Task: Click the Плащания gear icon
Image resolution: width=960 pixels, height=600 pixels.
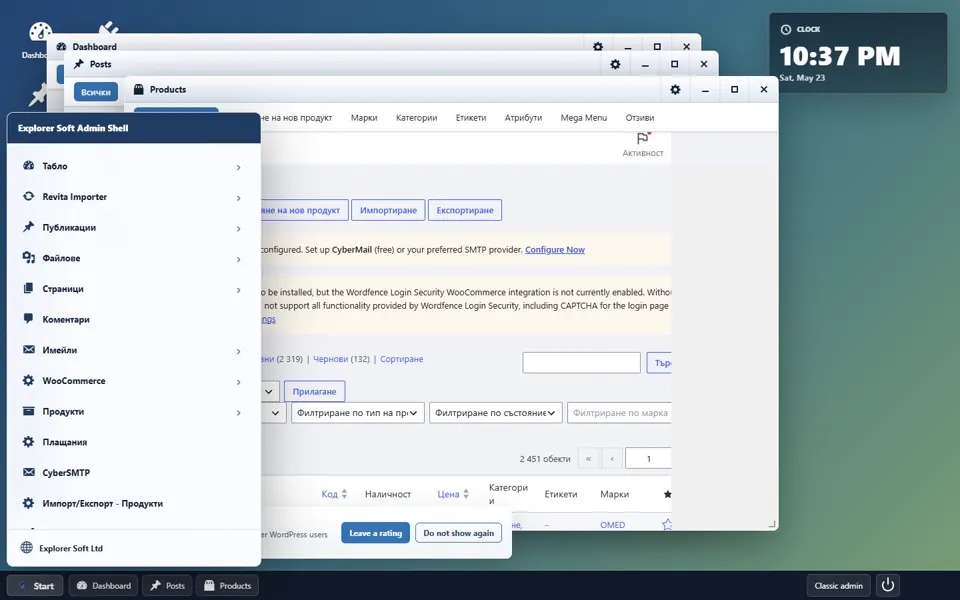Action: click(28, 441)
